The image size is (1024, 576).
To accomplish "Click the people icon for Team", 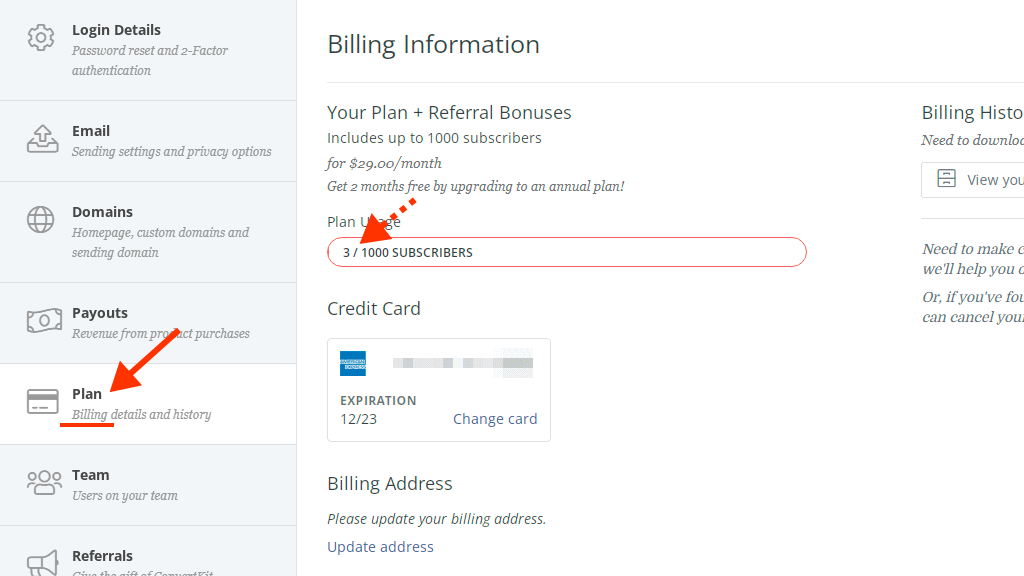I will [x=44, y=483].
